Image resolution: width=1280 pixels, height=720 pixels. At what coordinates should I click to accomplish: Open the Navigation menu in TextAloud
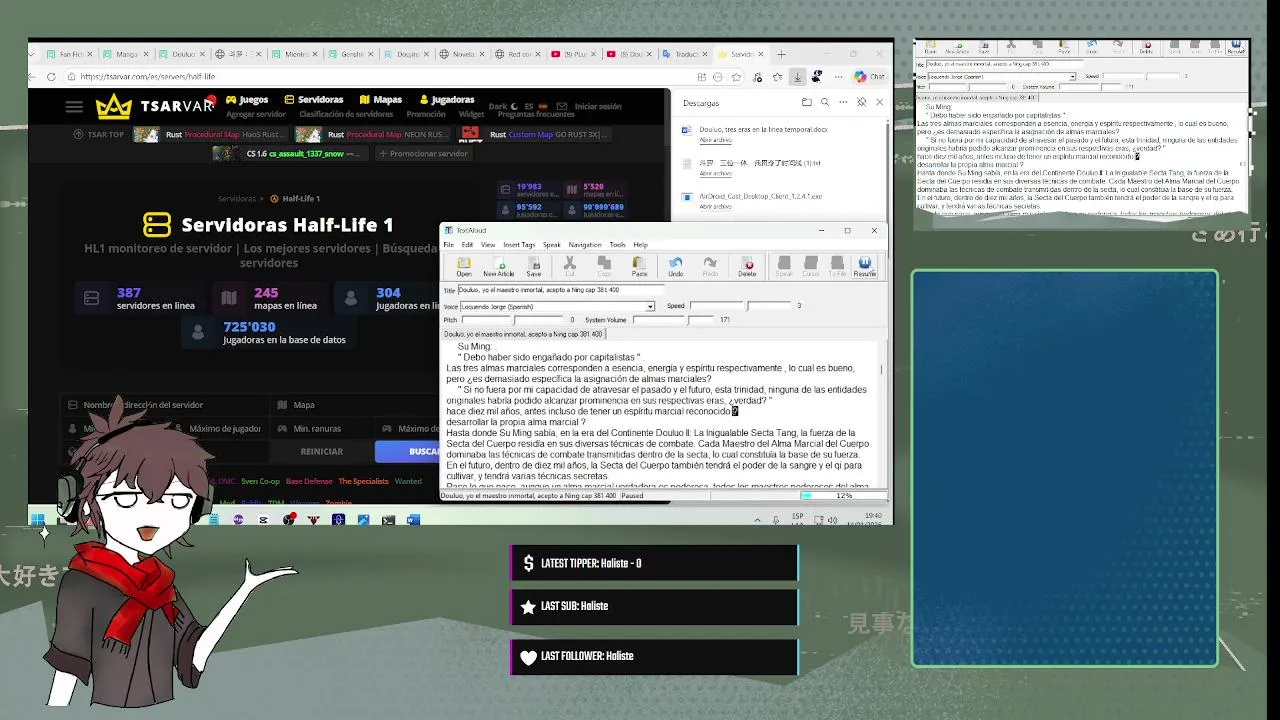click(x=585, y=245)
